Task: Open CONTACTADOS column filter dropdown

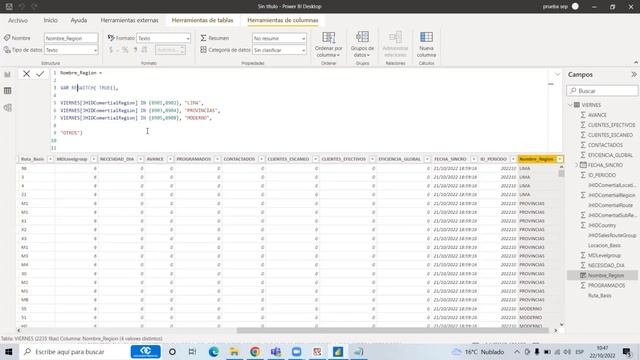Action: 261,159
